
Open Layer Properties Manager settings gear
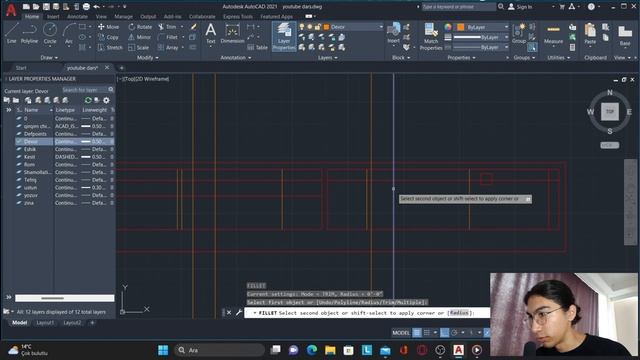click(x=106, y=100)
